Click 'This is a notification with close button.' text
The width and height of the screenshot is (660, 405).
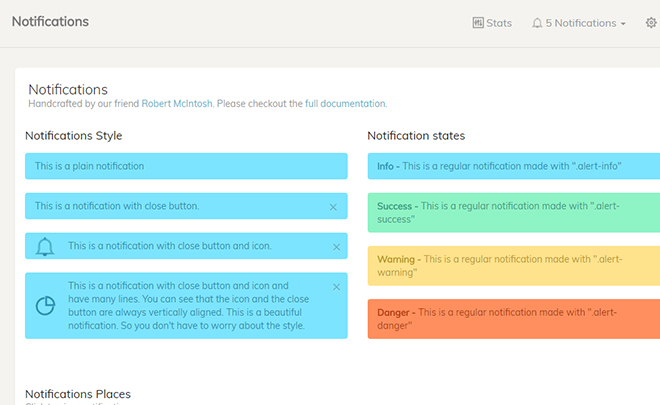pos(117,206)
